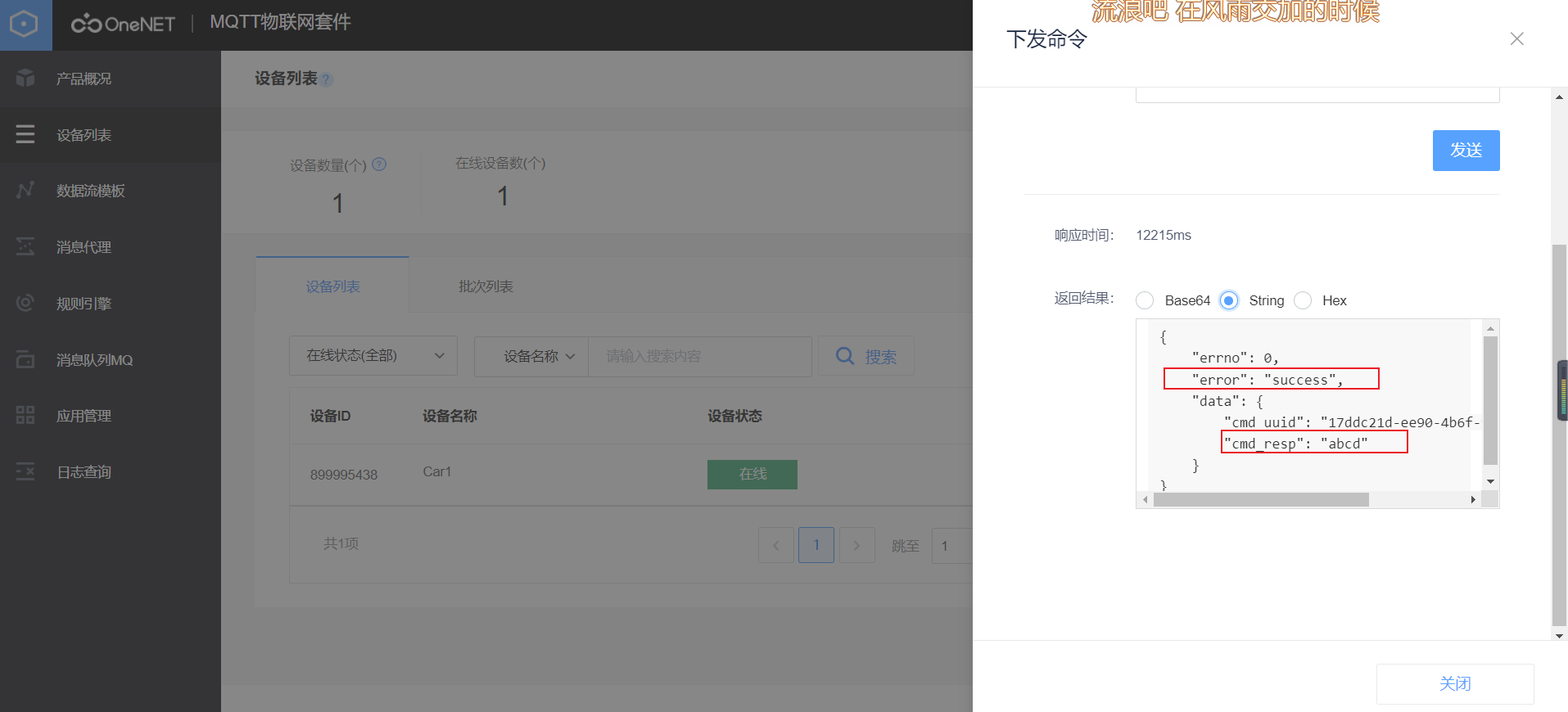Screen dimensions: 1568x712
Task: Click the 发送 button
Action: point(1466,151)
